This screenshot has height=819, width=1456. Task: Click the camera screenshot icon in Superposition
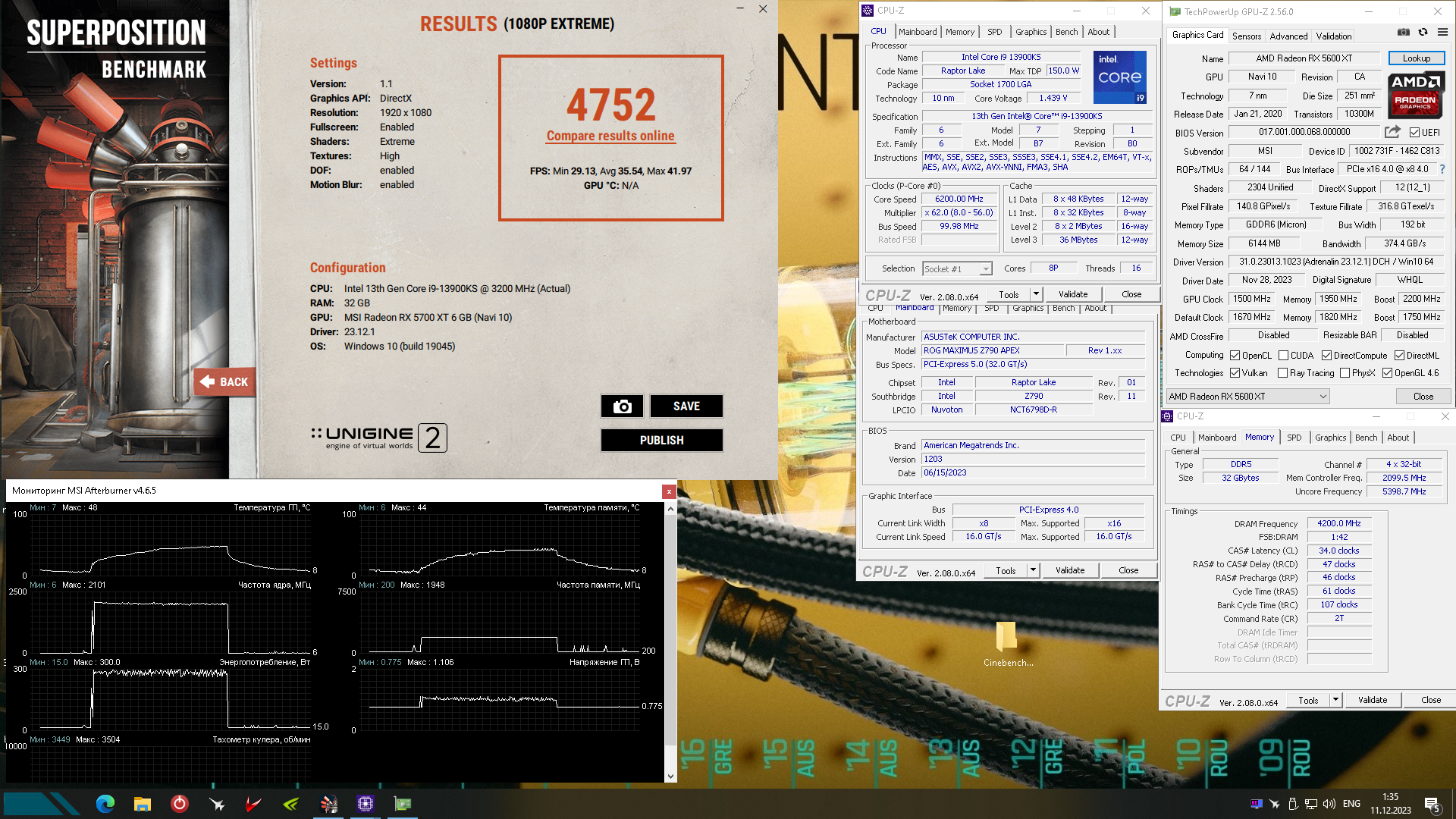622,406
